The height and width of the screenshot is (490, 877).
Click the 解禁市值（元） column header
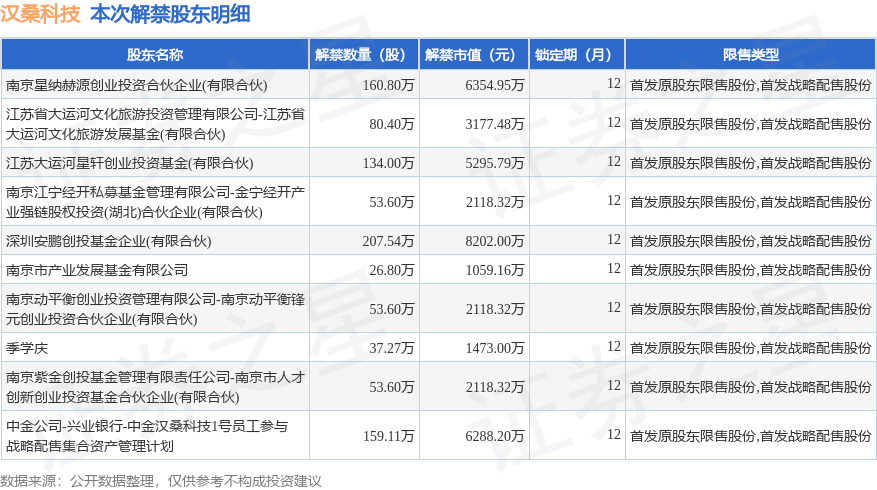(474, 54)
